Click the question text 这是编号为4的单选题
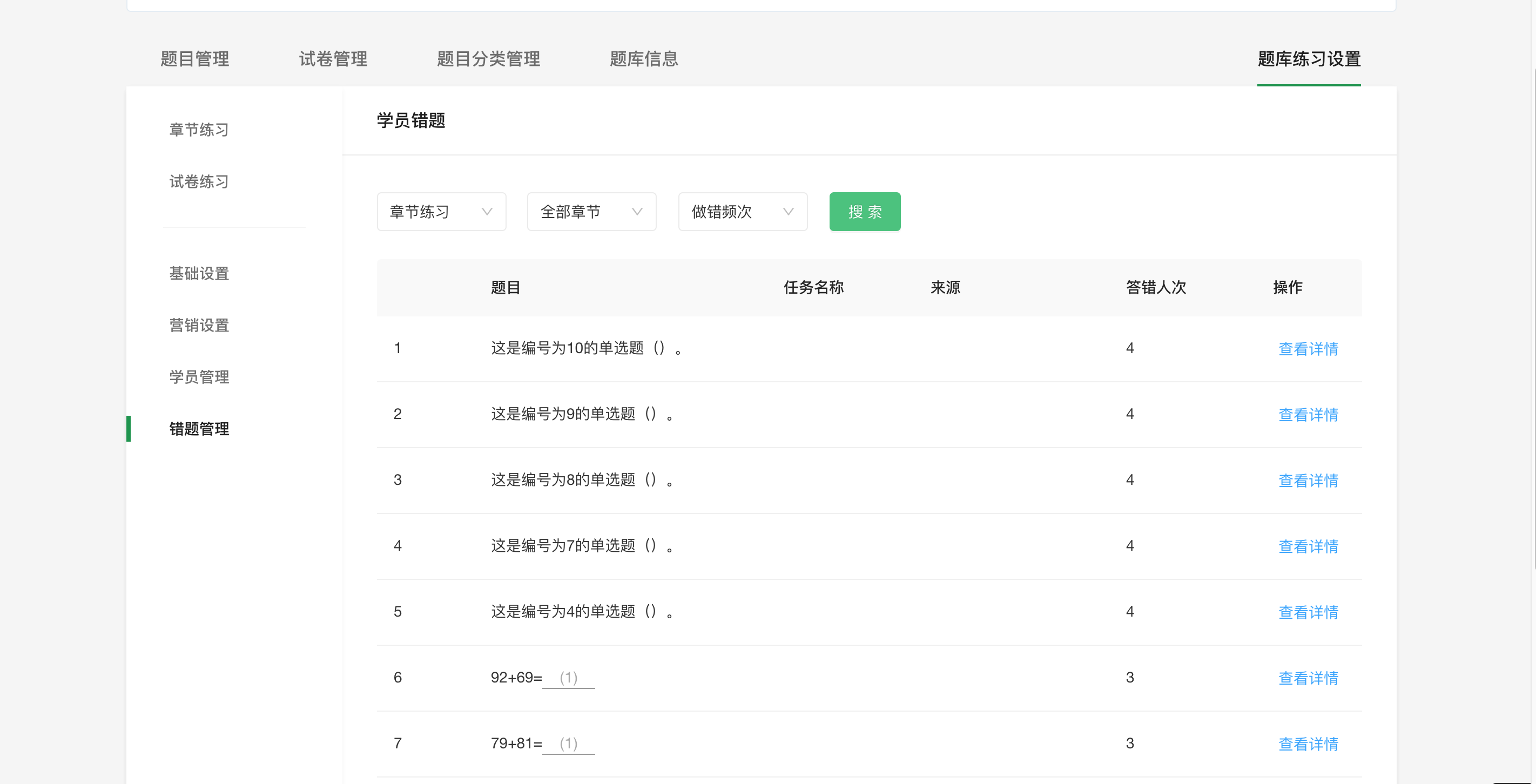This screenshot has height=784, width=1536. point(582,612)
